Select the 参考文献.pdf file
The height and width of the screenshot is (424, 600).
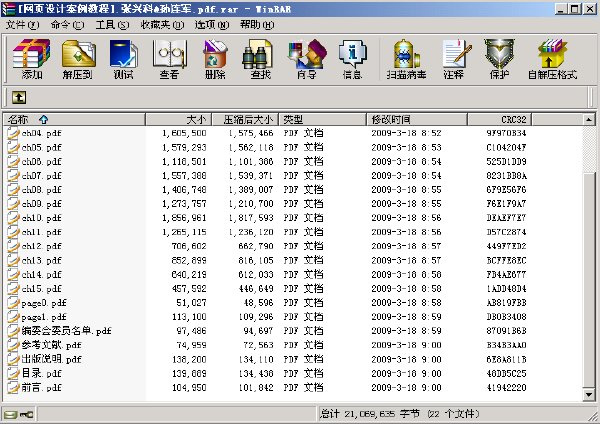(x=51, y=345)
